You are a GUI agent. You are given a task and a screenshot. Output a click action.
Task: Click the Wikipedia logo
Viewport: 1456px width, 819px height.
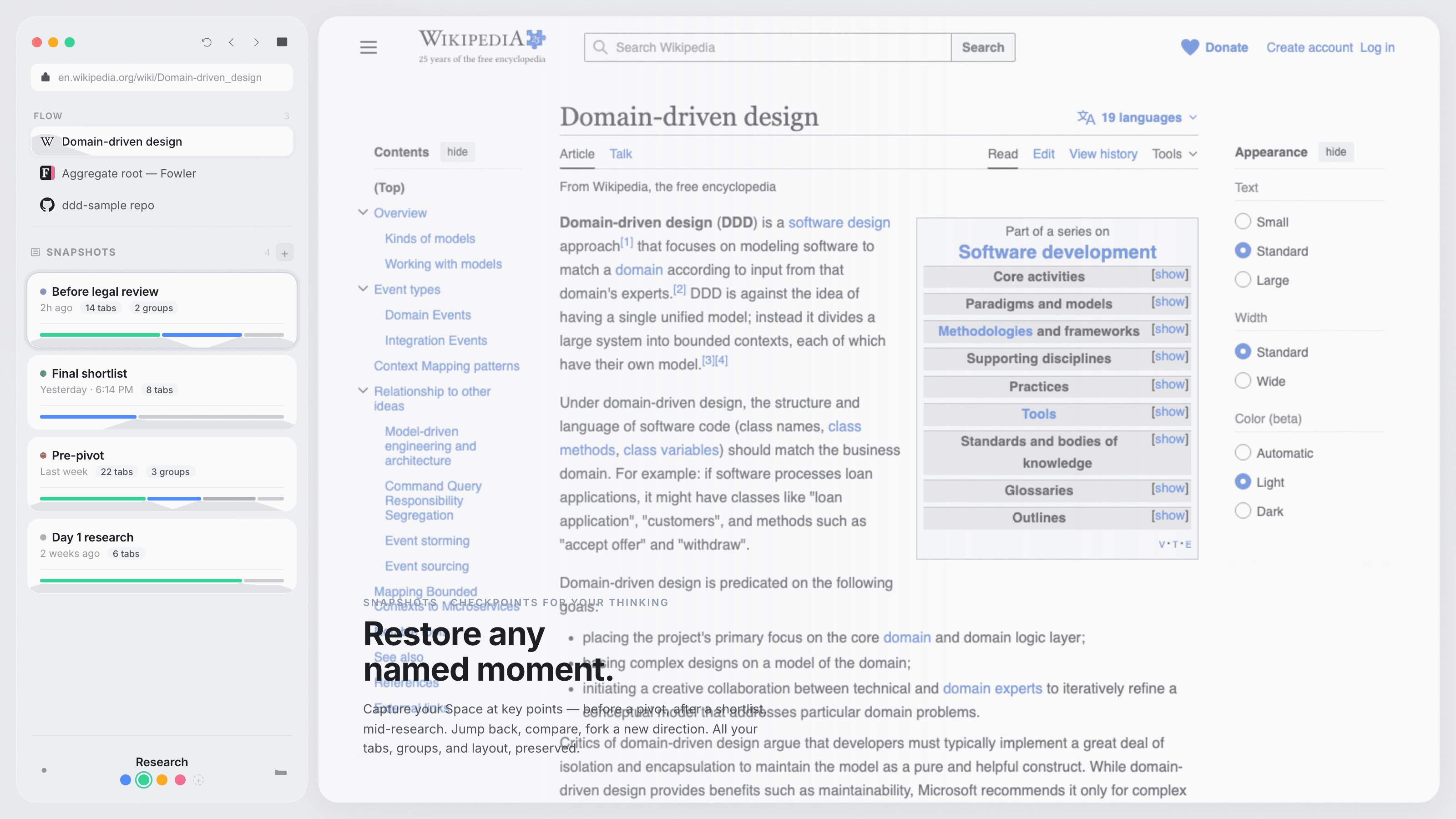(482, 46)
